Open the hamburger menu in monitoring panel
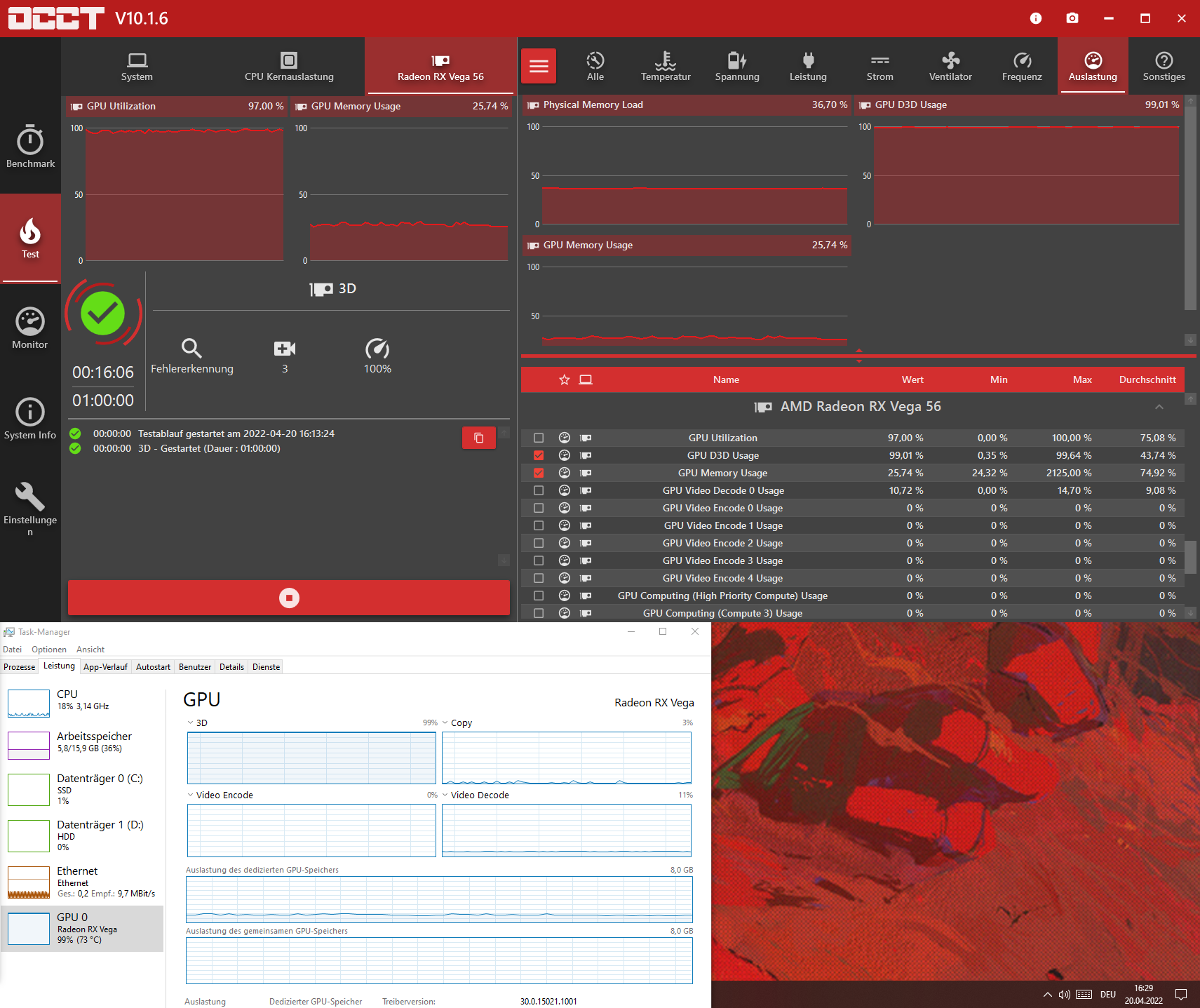Screen dimensions: 1200x1008 539,66
